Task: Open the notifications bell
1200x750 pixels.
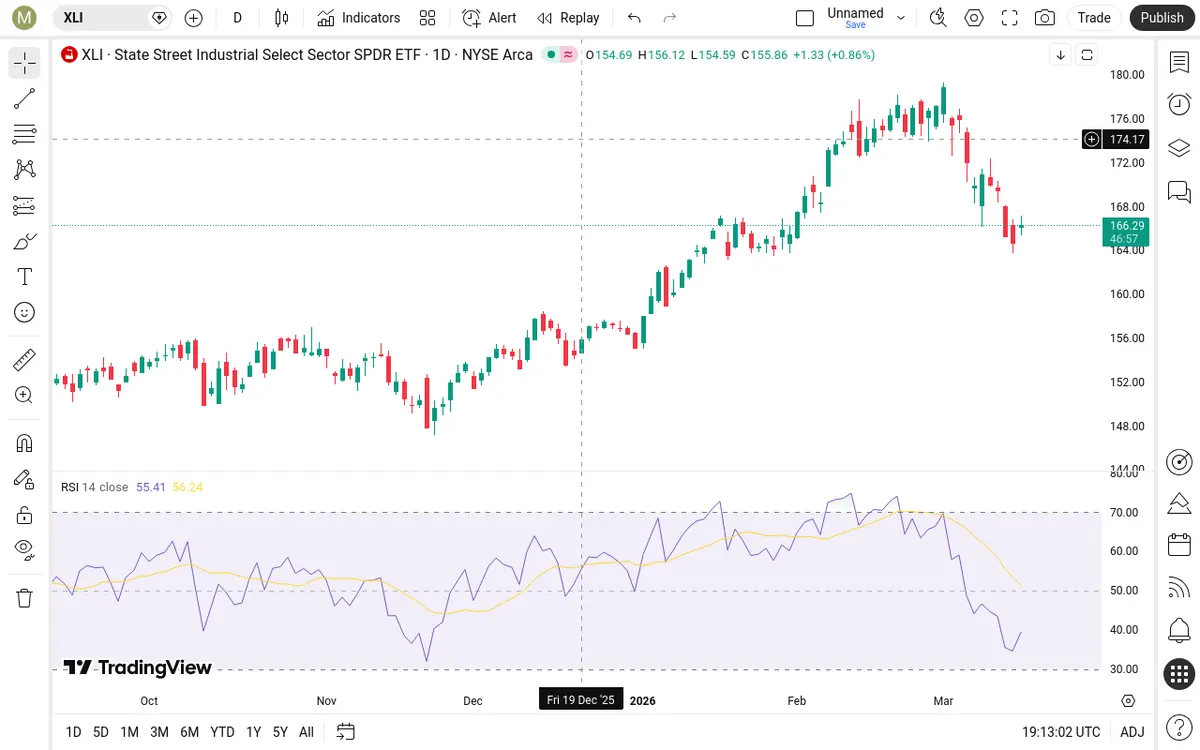Action: coord(1179,631)
